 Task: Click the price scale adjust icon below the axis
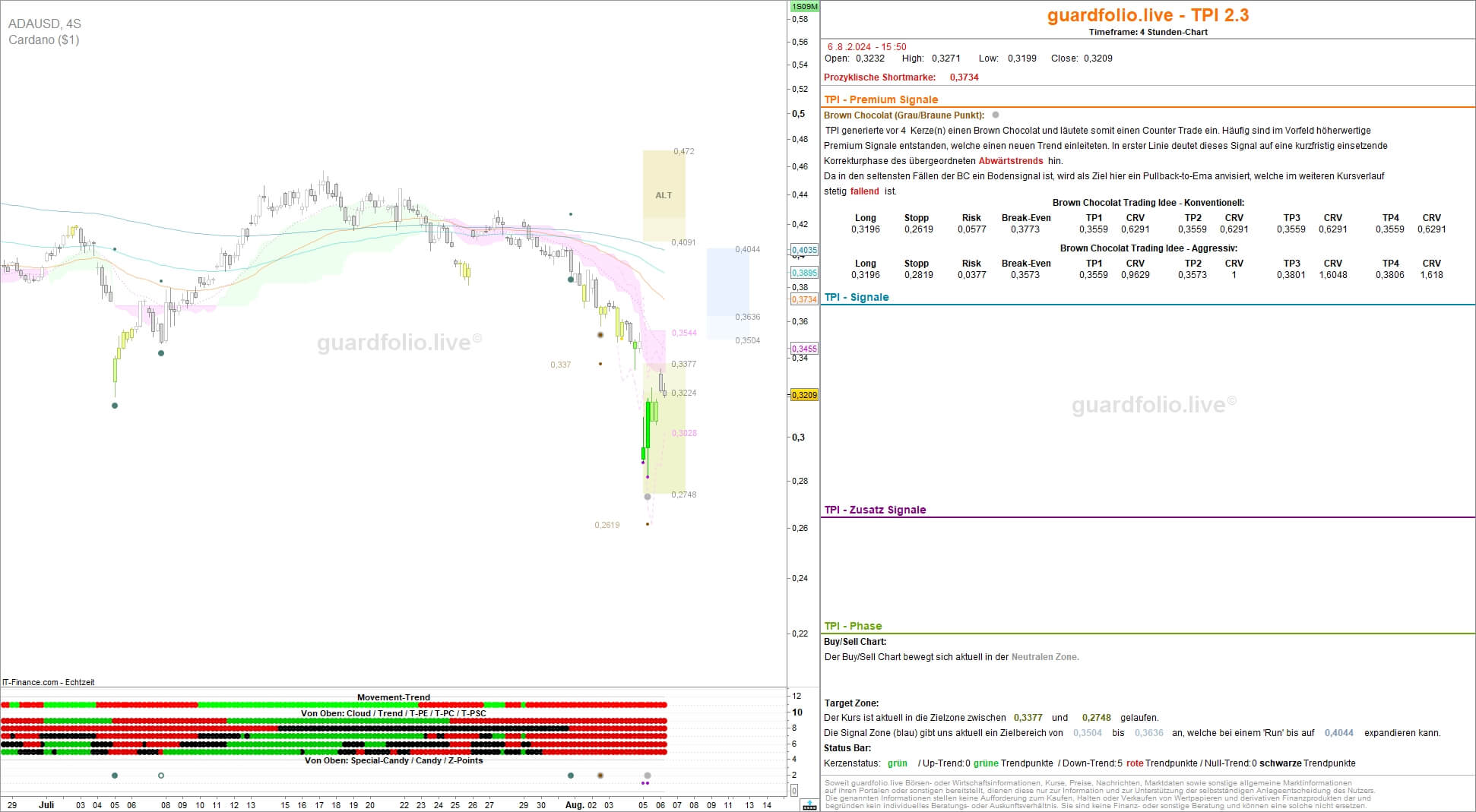tap(809, 805)
